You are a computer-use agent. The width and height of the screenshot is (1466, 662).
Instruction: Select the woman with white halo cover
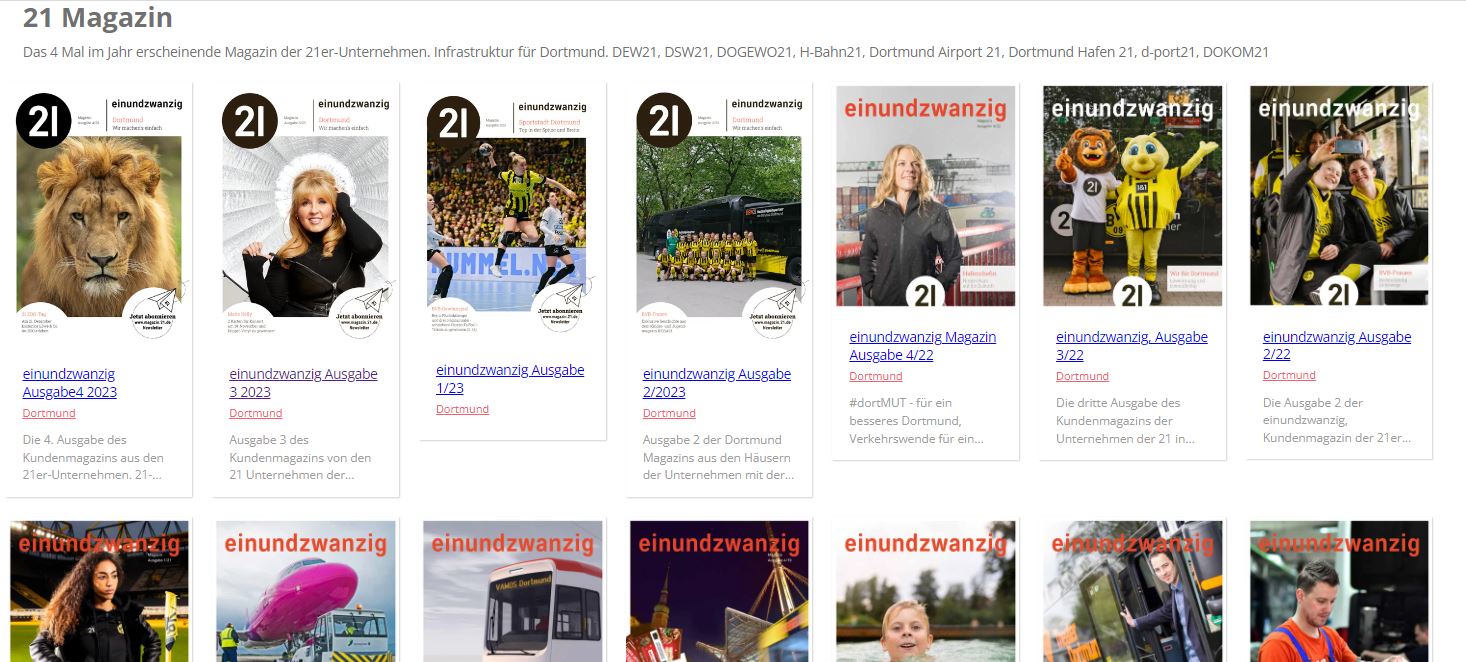[x=306, y=215]
